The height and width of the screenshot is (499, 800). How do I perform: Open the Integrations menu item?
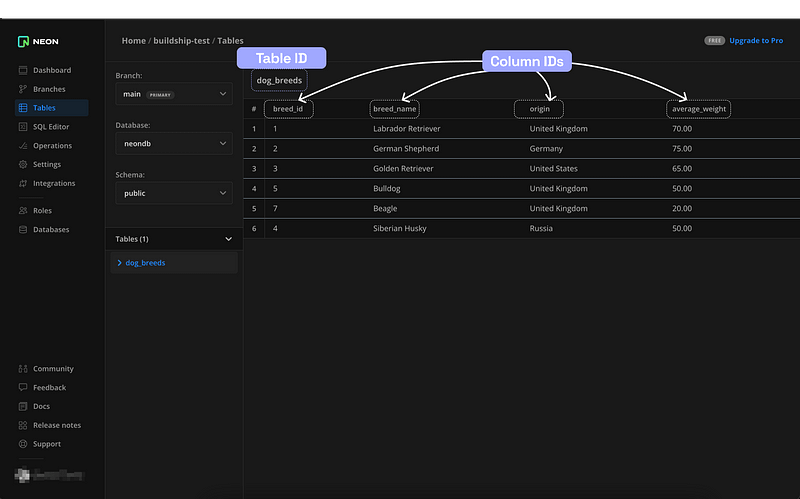54,183
